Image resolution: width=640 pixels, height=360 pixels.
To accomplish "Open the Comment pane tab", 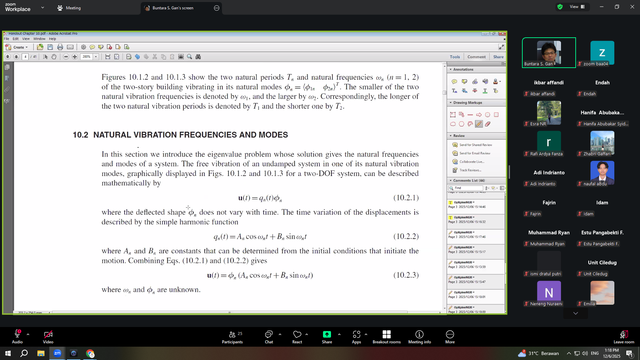I will tap(476, 57).
